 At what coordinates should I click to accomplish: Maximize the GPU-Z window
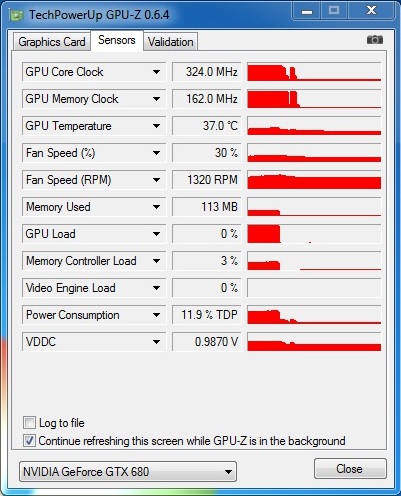(334, 11)
